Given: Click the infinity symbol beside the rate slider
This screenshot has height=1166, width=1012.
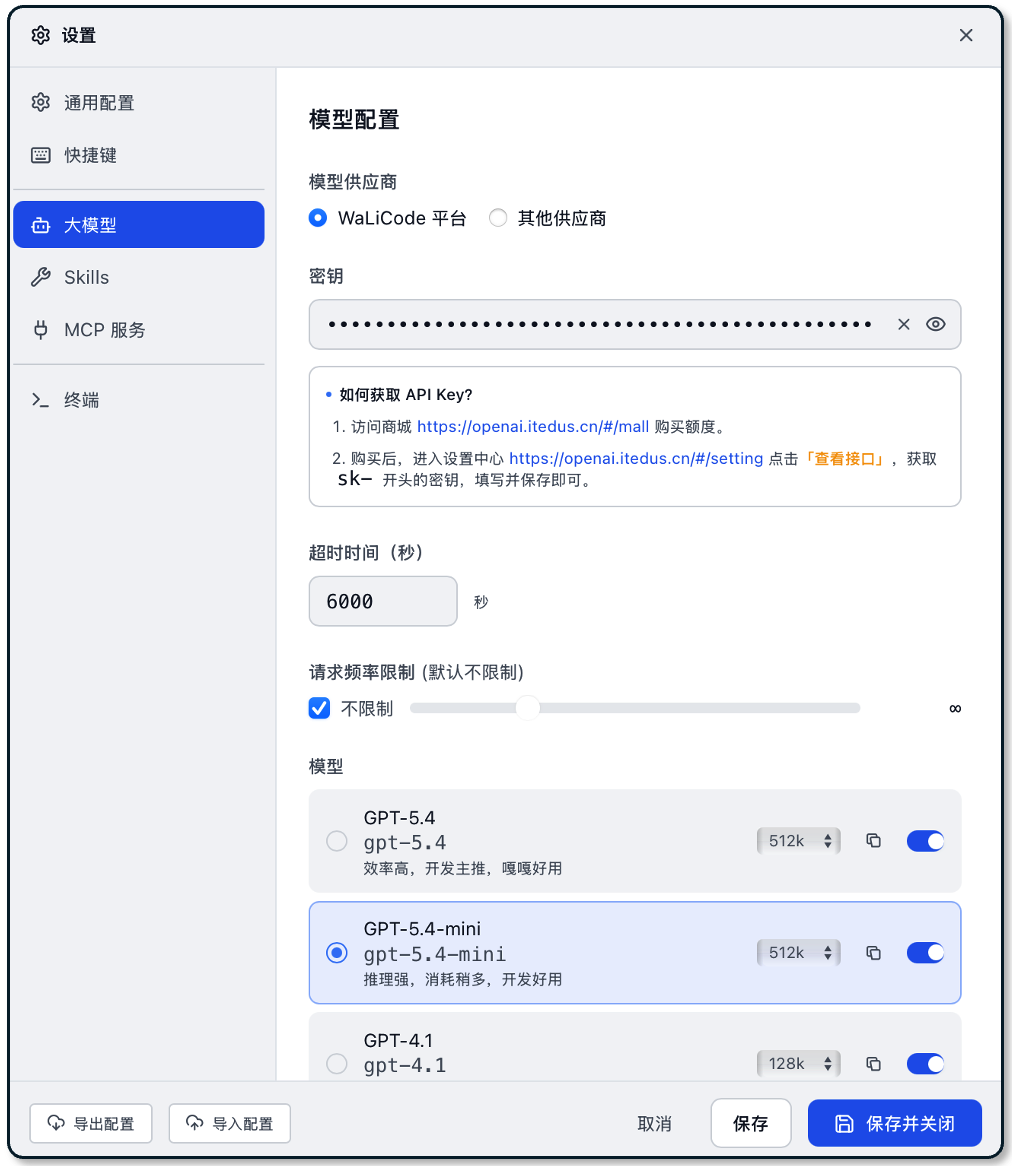Looking at the screenshot, I should point(955,708).
